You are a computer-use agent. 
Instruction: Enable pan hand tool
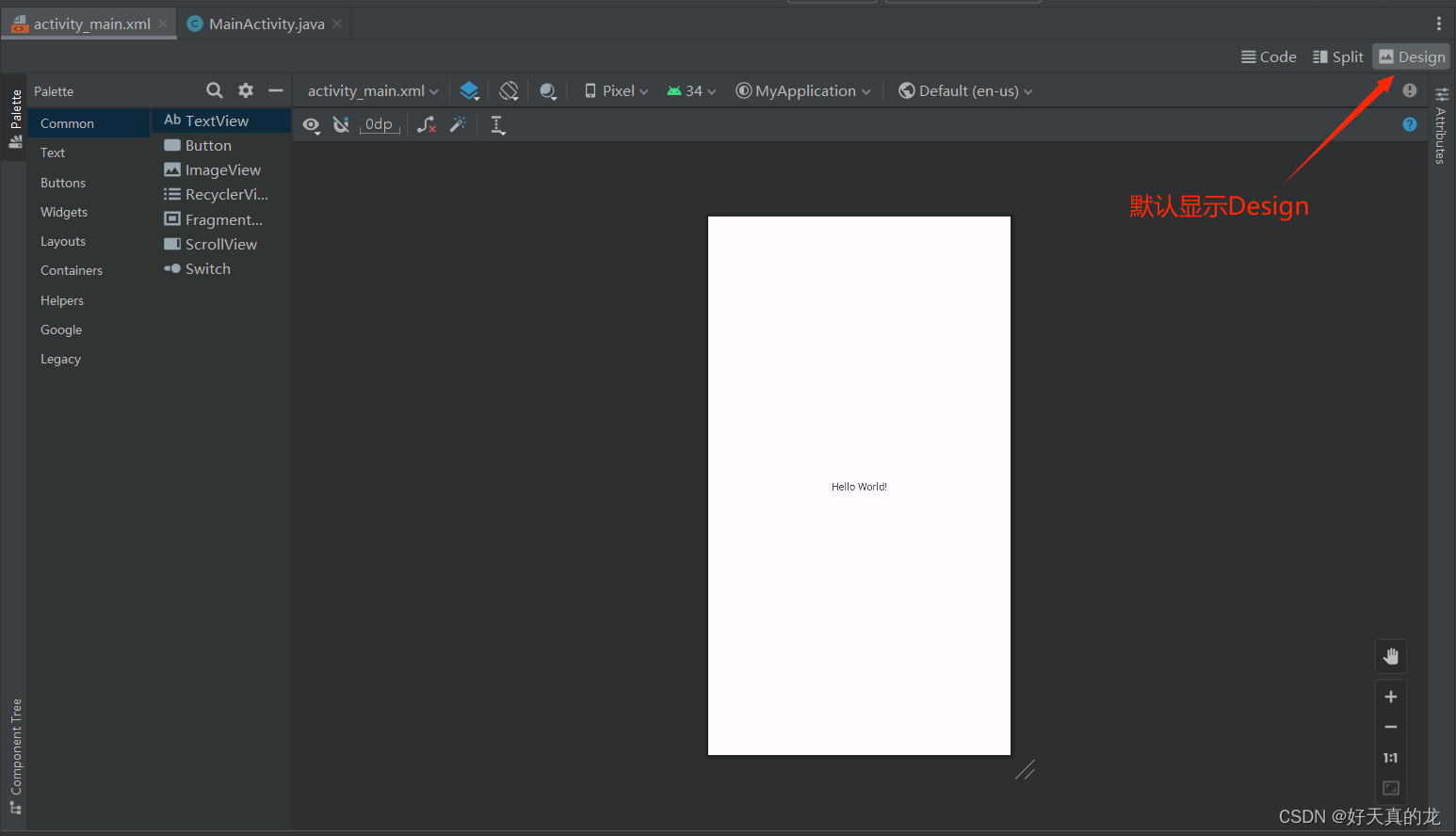(x=1391, y=656)
